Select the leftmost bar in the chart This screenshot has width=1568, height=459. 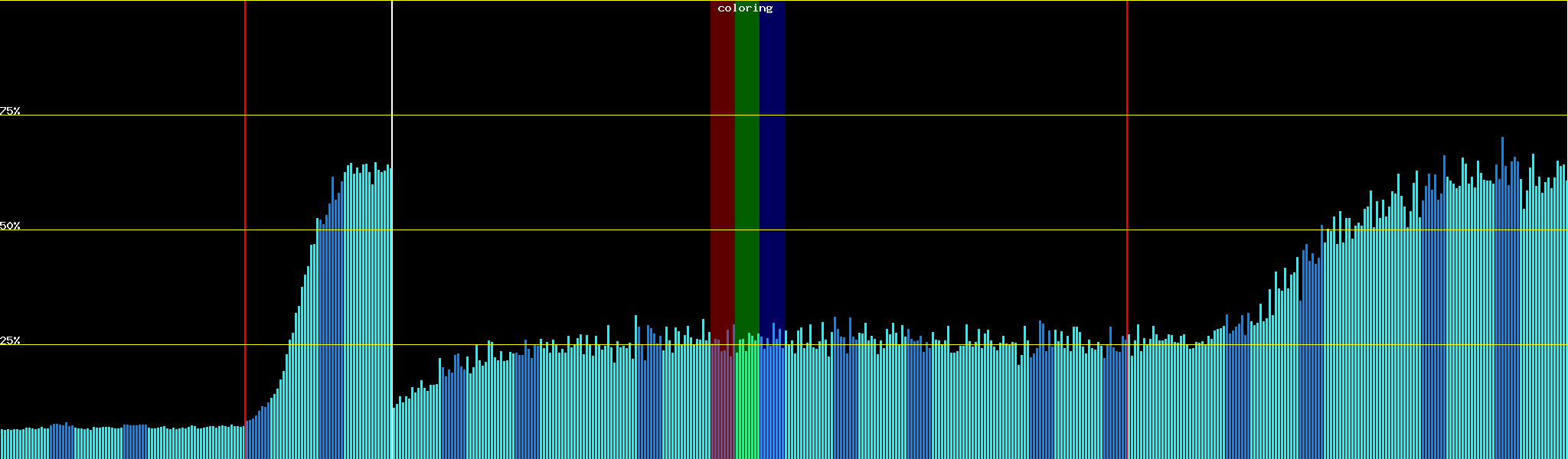[2, 445]
